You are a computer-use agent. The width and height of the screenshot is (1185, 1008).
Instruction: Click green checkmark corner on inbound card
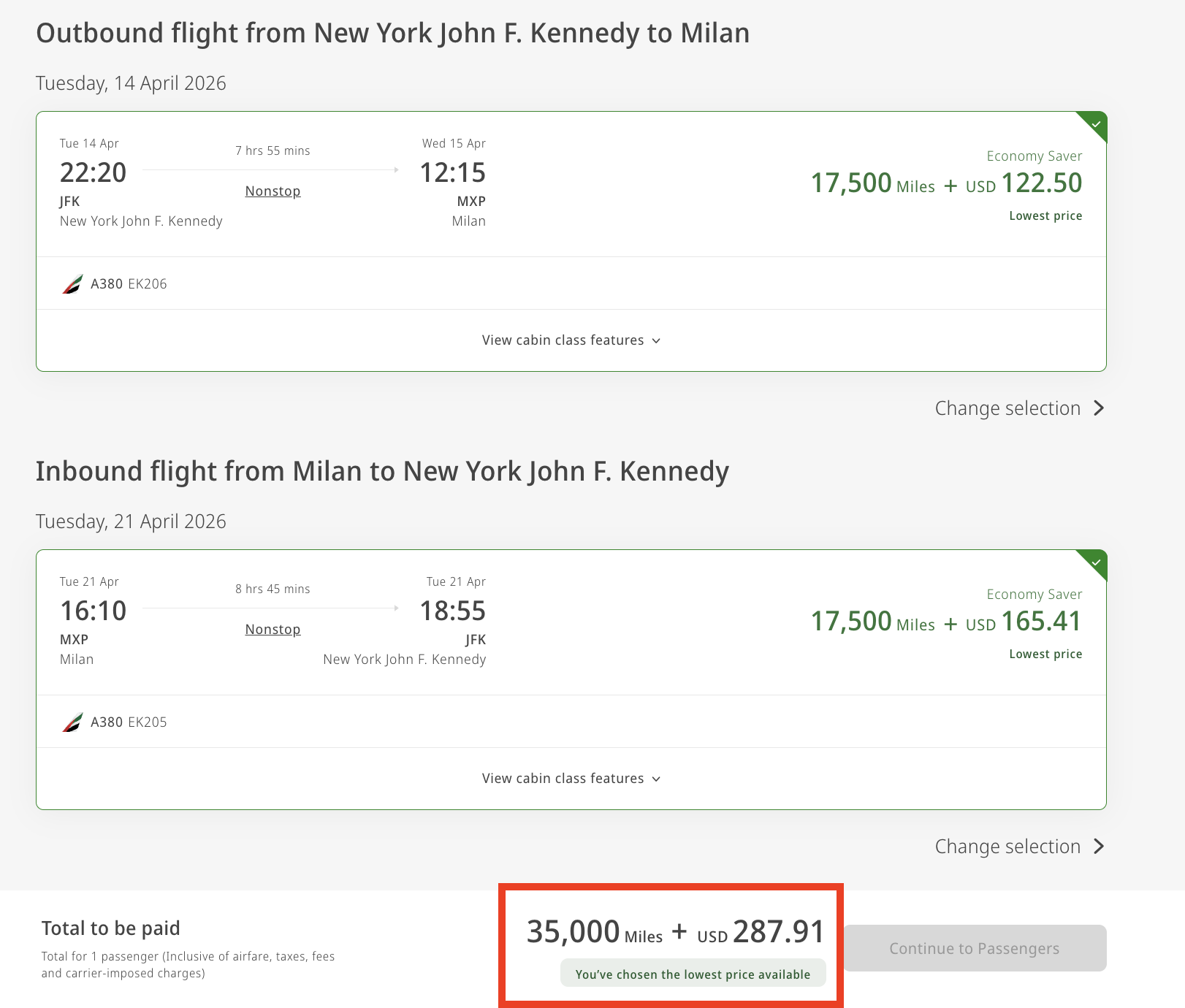[1095, 562]
